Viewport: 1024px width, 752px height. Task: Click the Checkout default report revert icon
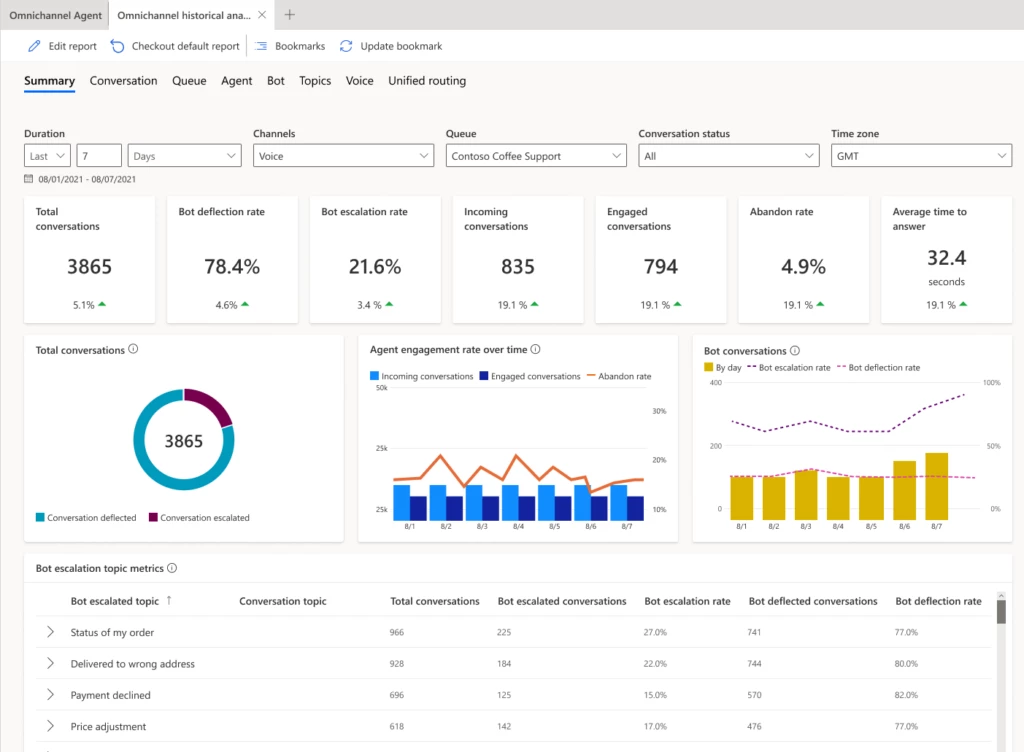click(x=116, y=46)
